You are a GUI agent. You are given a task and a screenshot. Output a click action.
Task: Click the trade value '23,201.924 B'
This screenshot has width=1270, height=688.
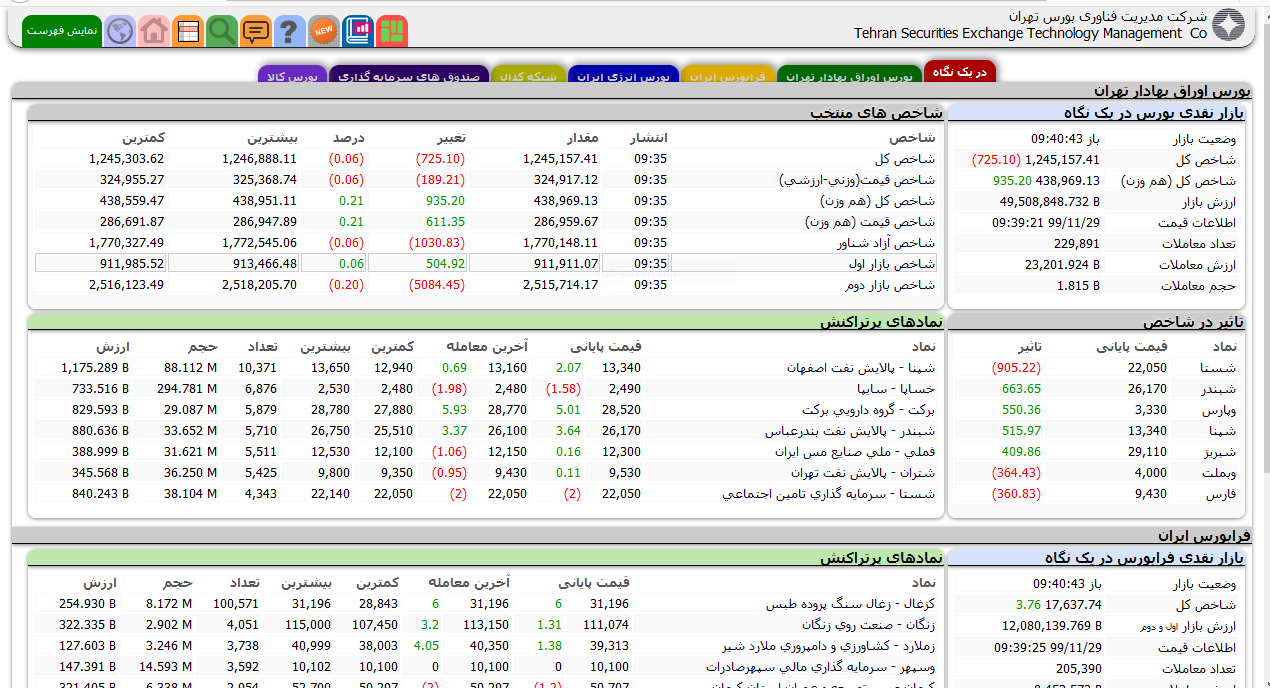(x=1062, y=265)
